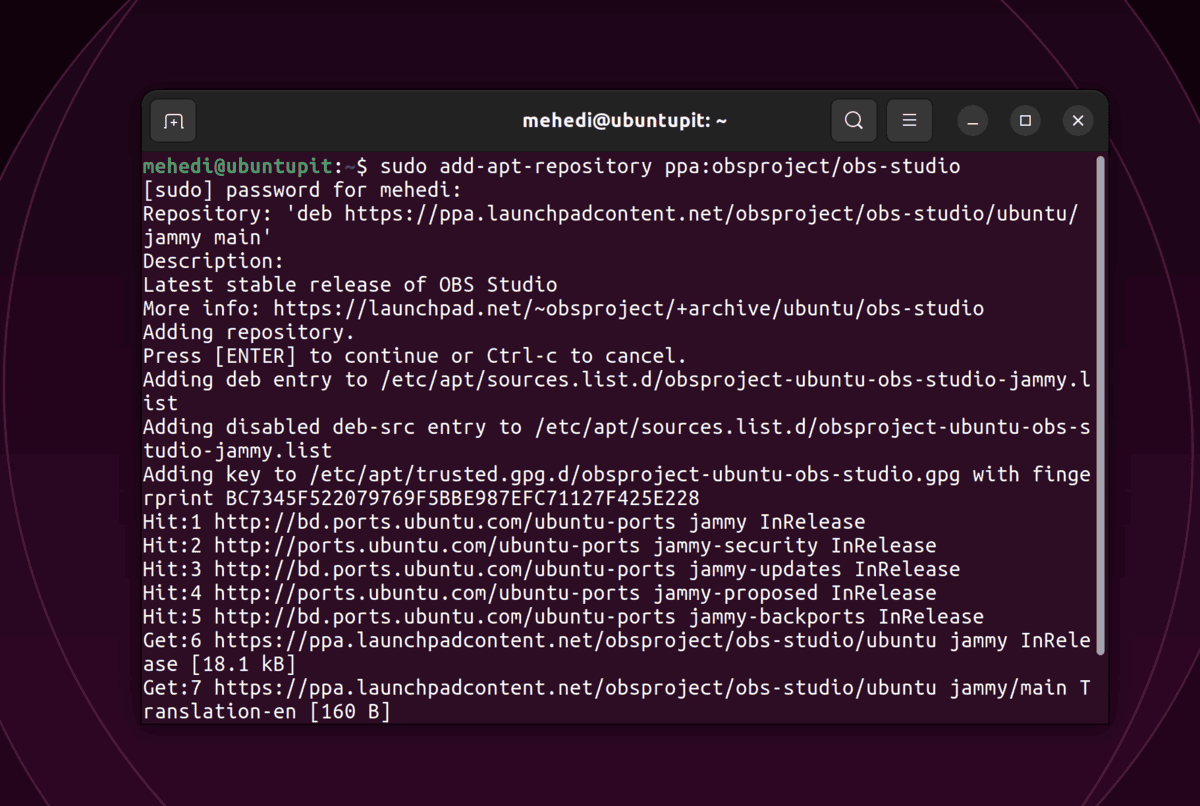This screenshot has height=806, width=1200.
Task: Click the fingerprint BC7345F5... text
Action: (462, 498)
